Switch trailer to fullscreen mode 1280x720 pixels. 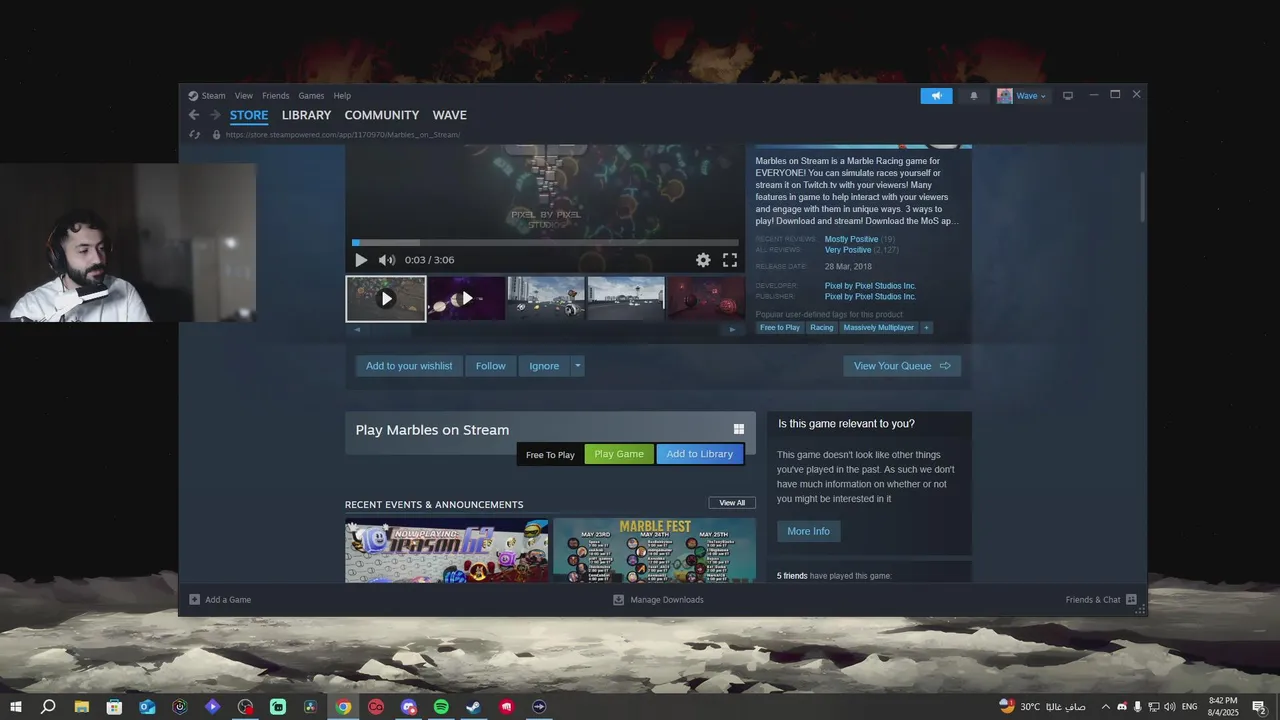pyautogui.click(x=730, y=260)
